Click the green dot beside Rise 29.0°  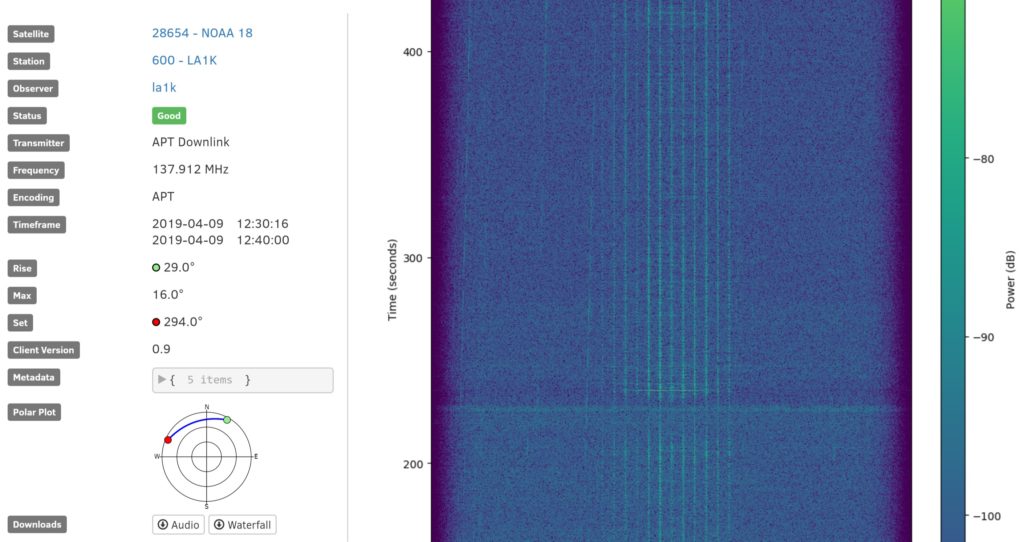coord(156,268)
